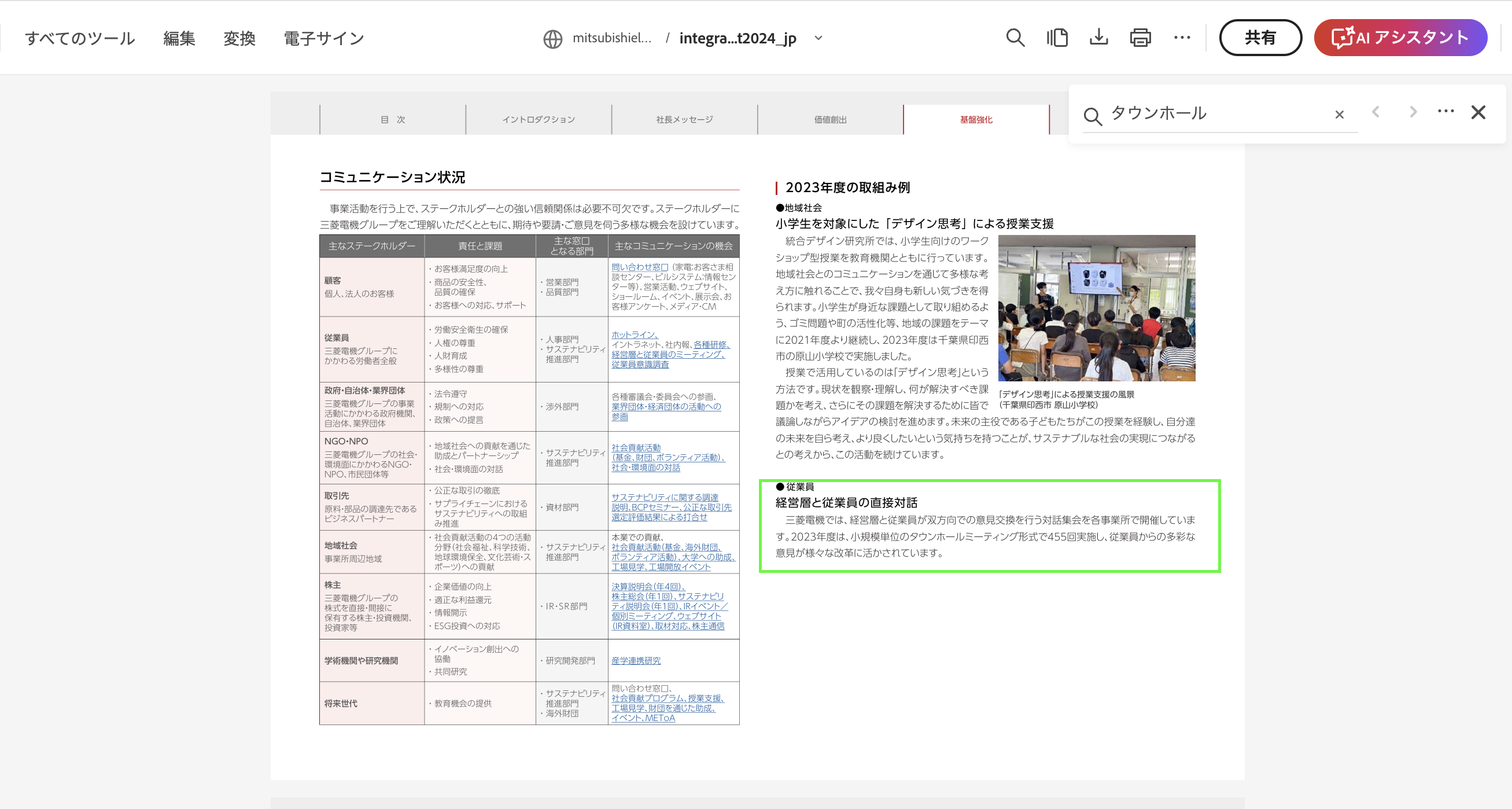Click the print icon
This screenshot has height=809, width=1512.
(x=1140, y=38)
